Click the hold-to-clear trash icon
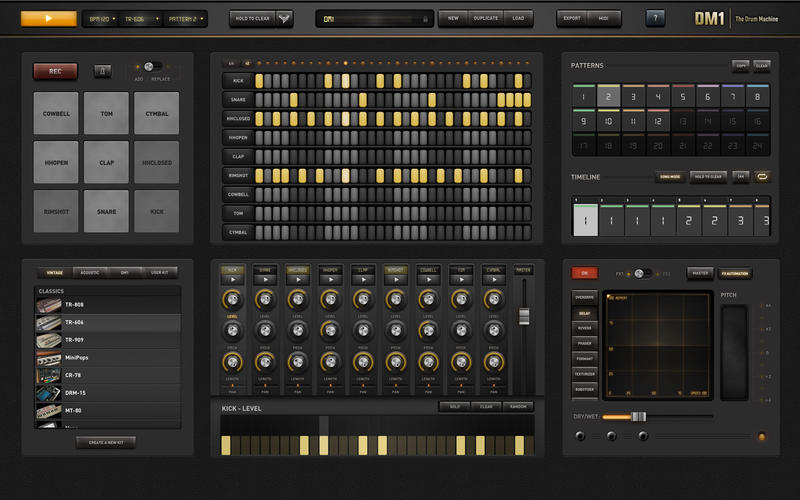The height and width of the screenshot is (500, 800). (x=285, y=18)
